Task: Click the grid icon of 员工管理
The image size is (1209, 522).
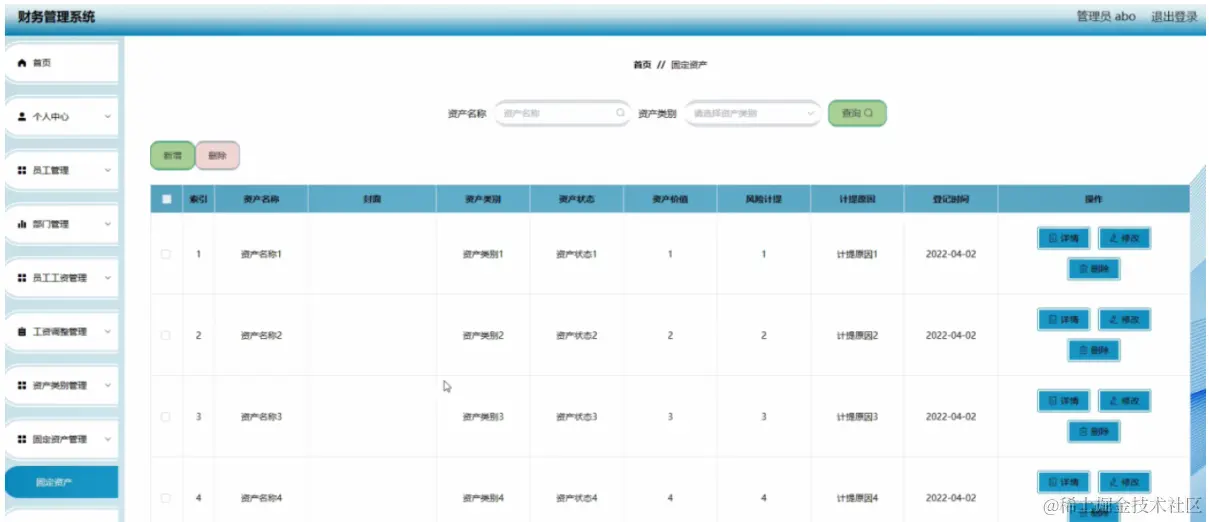Action: pyautogui.click(x=22, y=171)
